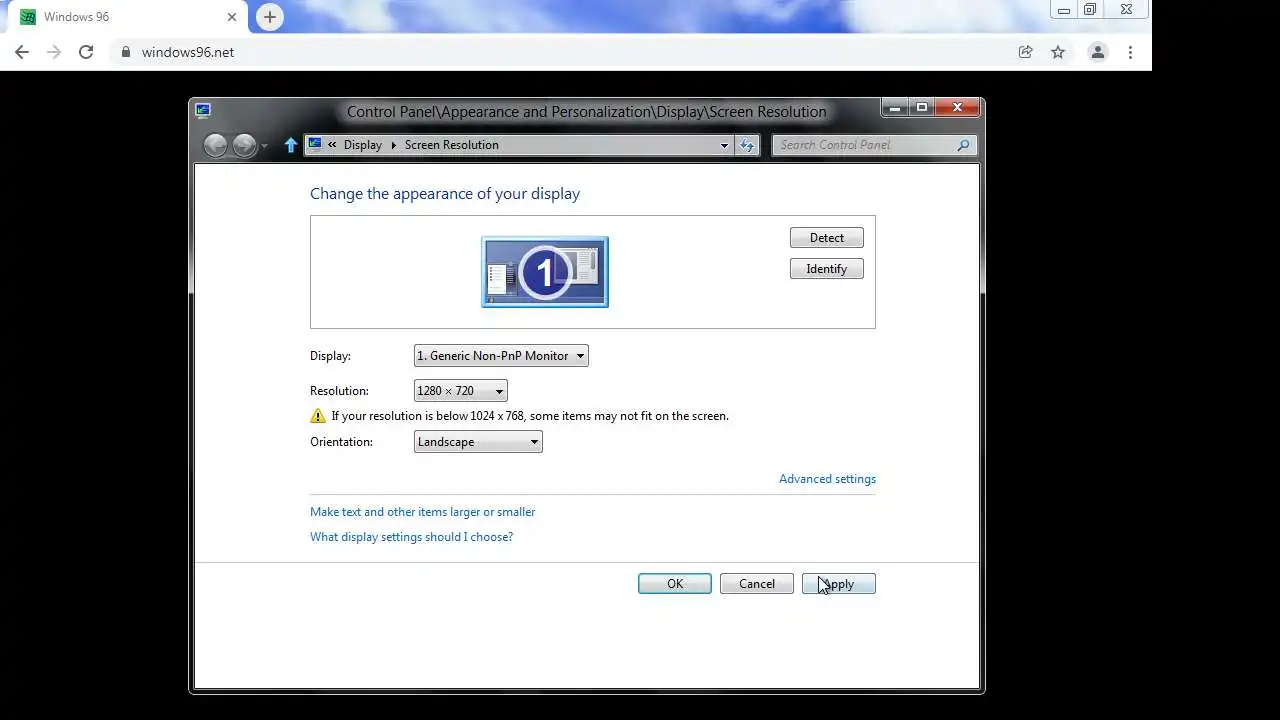Click the Apply button
Viewport: 1280px width, 720px height.
839,584
